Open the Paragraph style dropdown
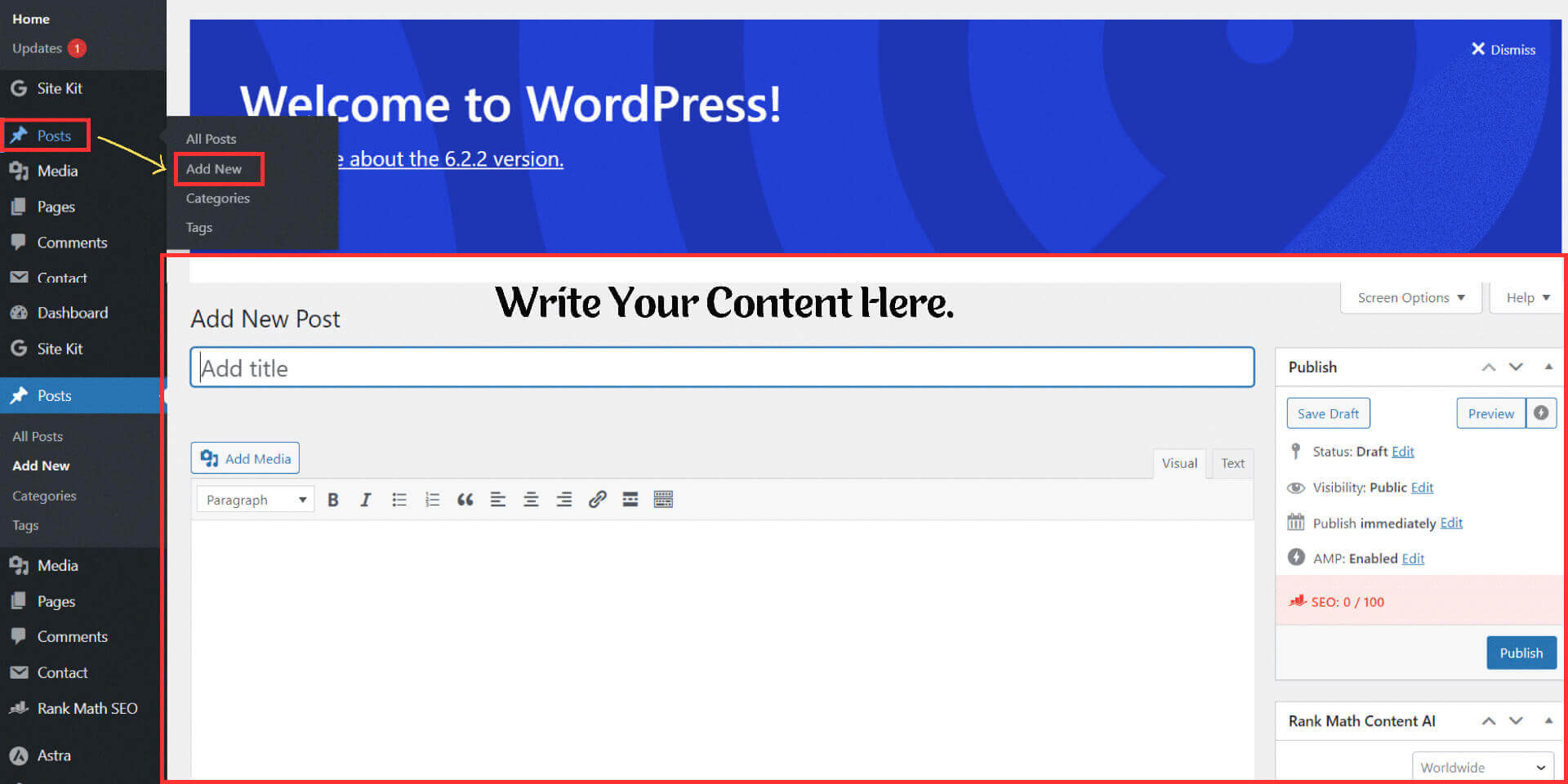 [254, 499]
